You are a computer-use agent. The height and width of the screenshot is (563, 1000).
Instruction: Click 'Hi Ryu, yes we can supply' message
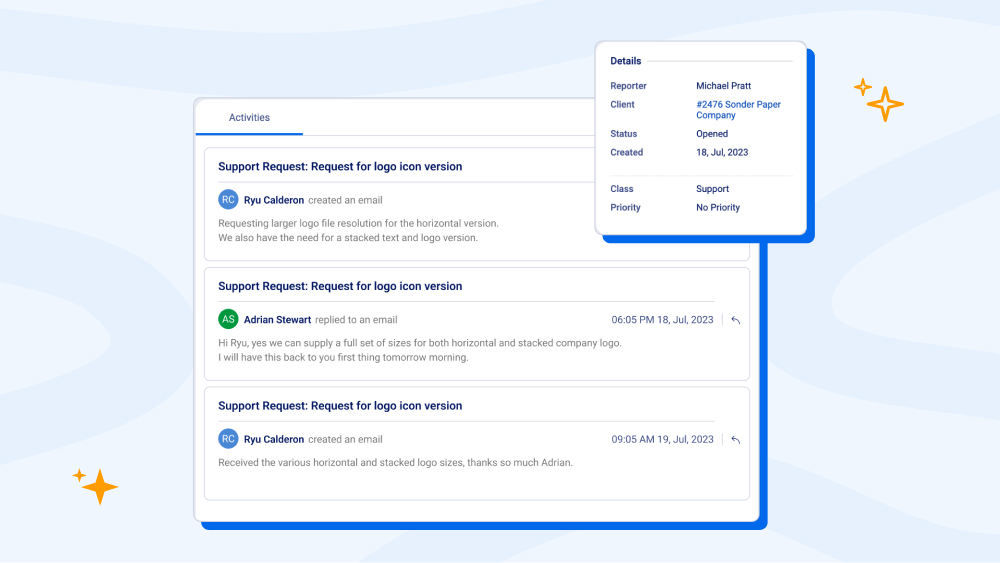coord(420,343)
